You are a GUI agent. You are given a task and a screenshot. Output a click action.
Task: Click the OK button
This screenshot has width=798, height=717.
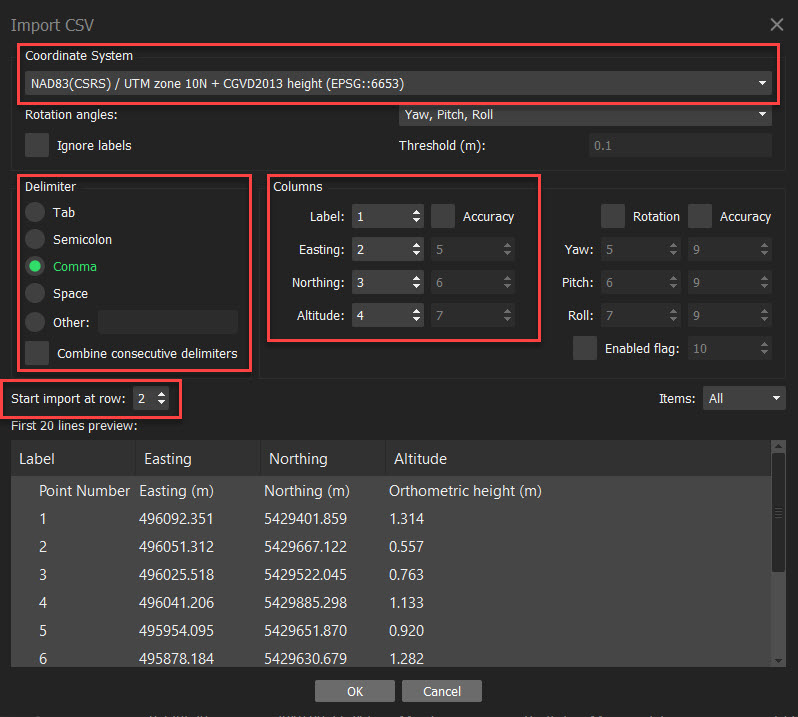(x=355, y=691)
